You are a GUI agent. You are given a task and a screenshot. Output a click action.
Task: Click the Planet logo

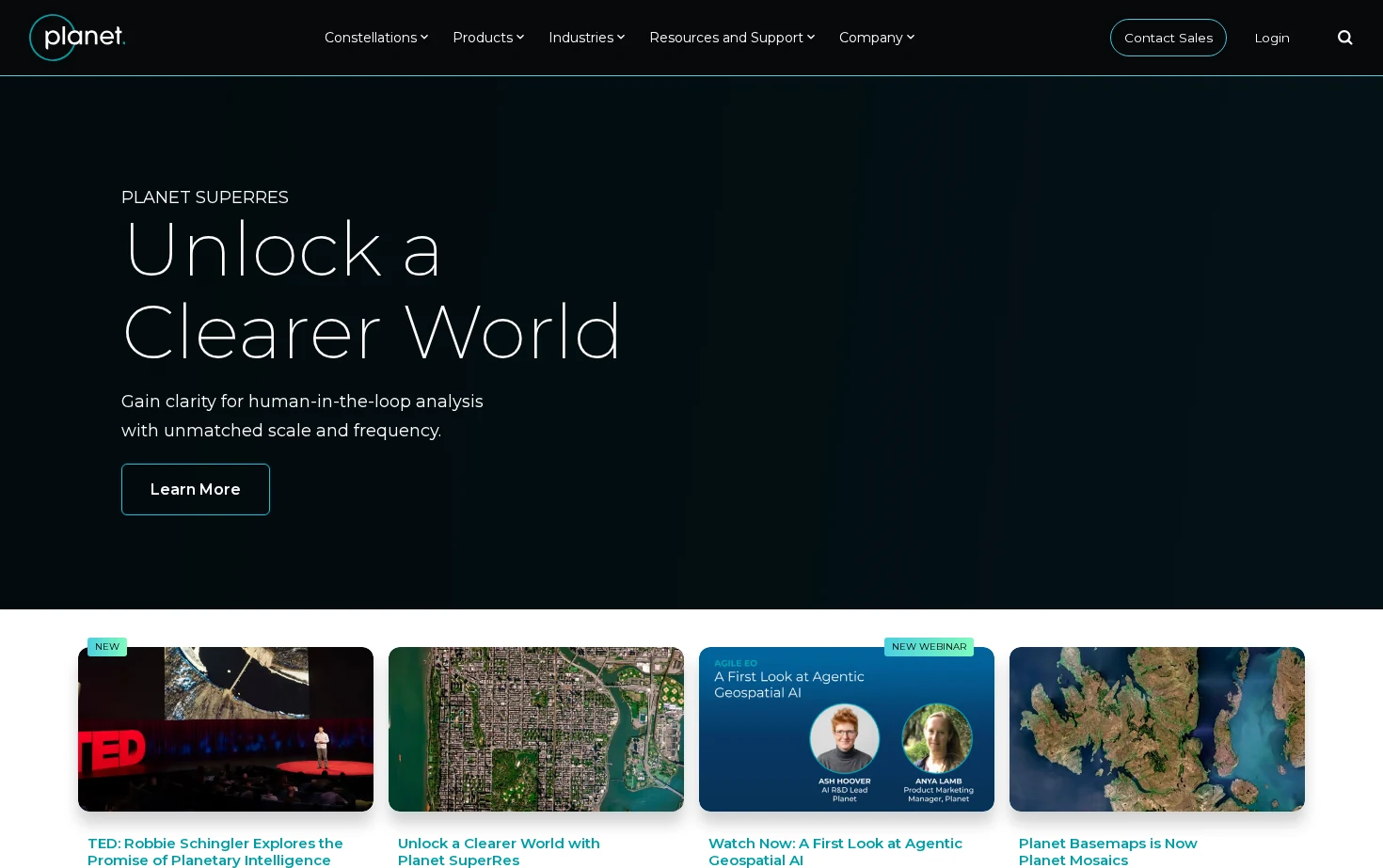[x=77, y=38]
